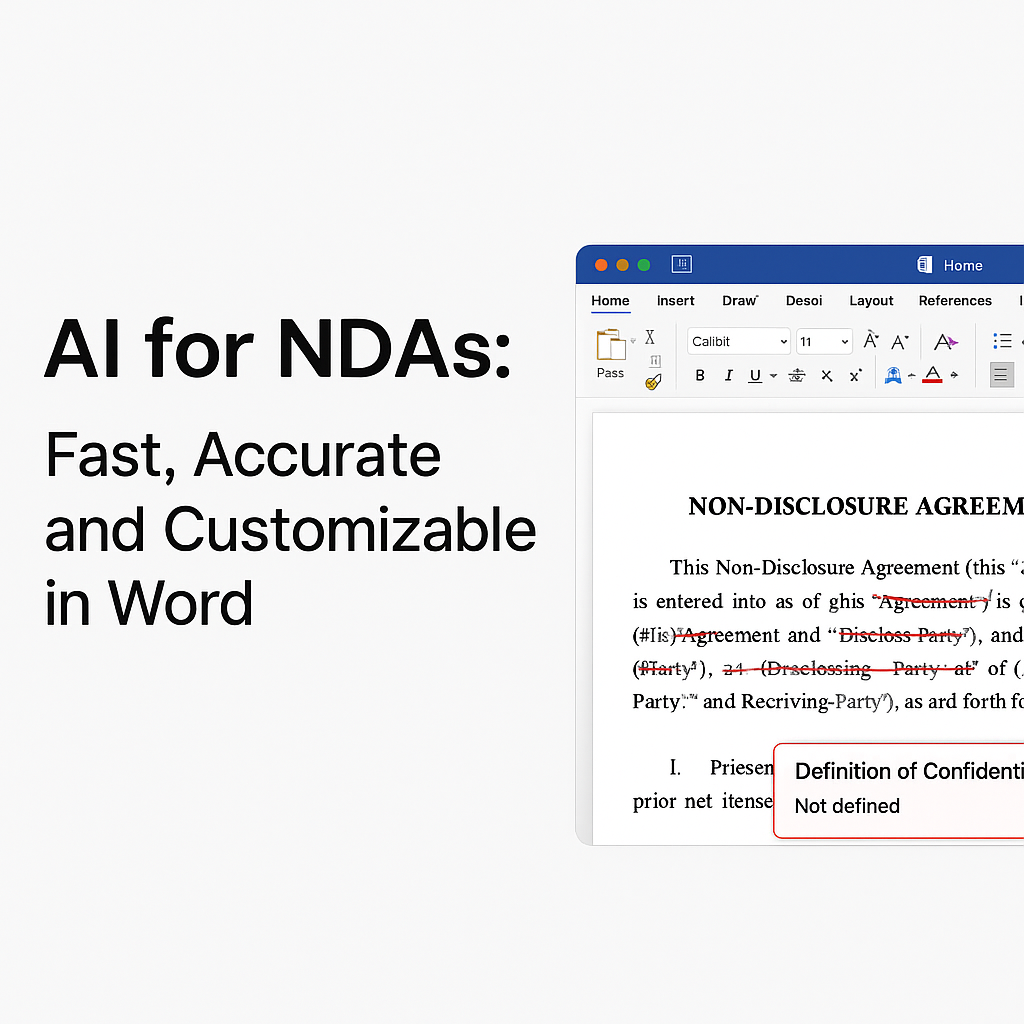The width and height of the screenshot is (1024, 1024).
Task: Toggle the align text button
Action: (1002, 375)
